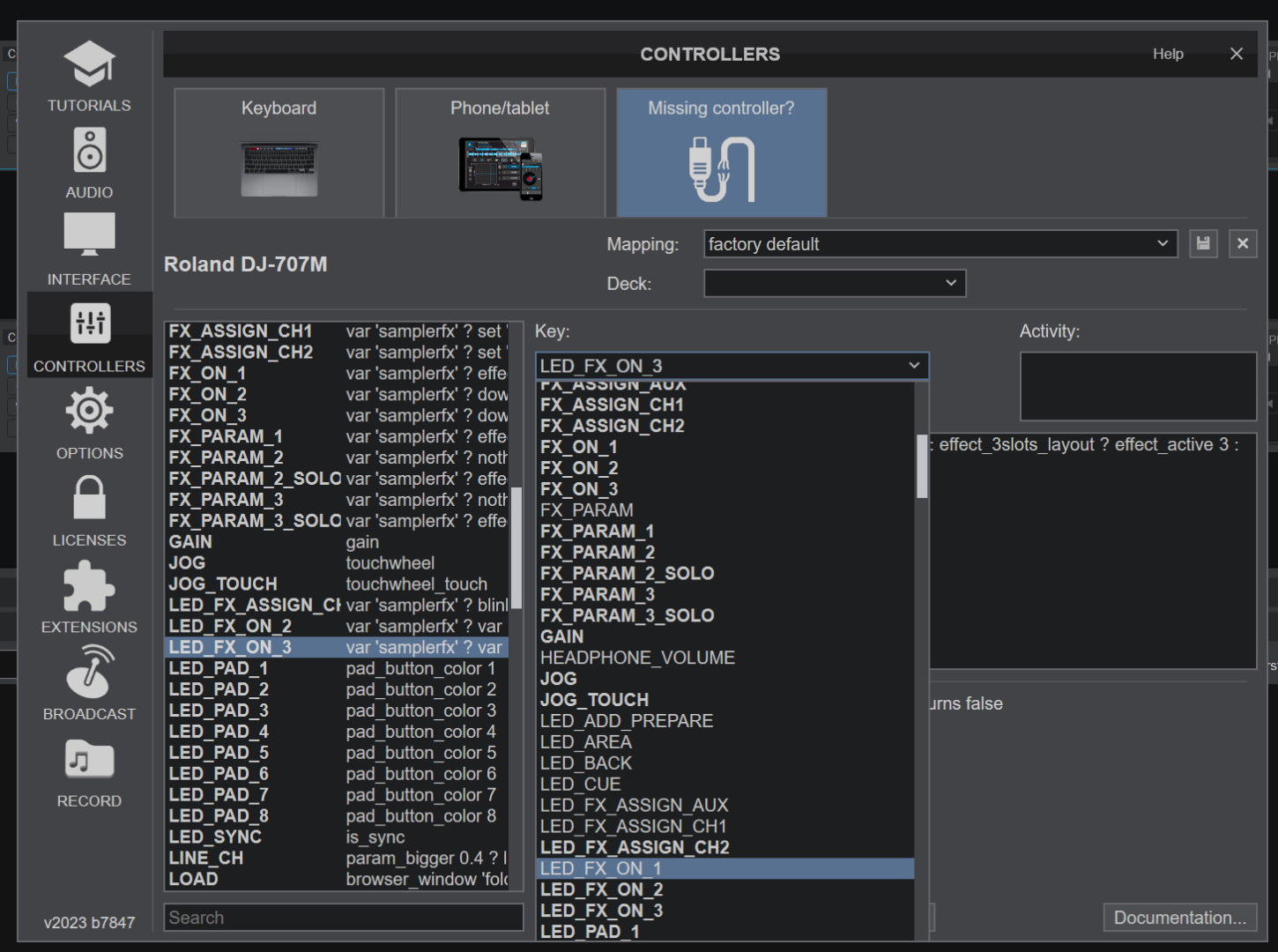
Task: Open the Mapping factory default dropdown
Action: [940, 244]
